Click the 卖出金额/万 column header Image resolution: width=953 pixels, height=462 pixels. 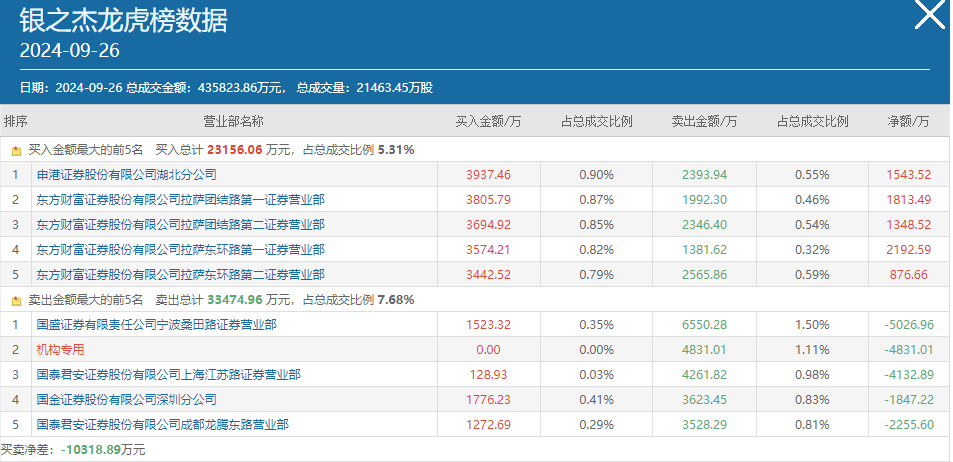(704, 122)
